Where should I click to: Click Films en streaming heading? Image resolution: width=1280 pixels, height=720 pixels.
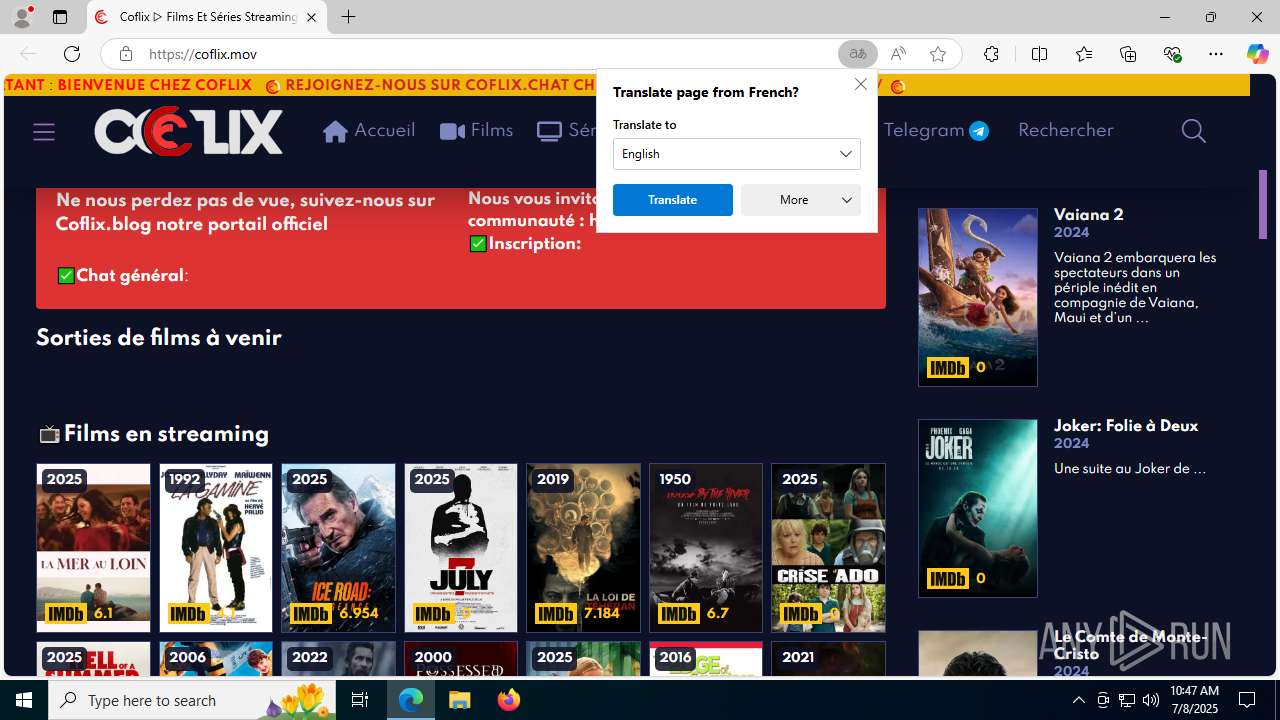coord(166,434)
